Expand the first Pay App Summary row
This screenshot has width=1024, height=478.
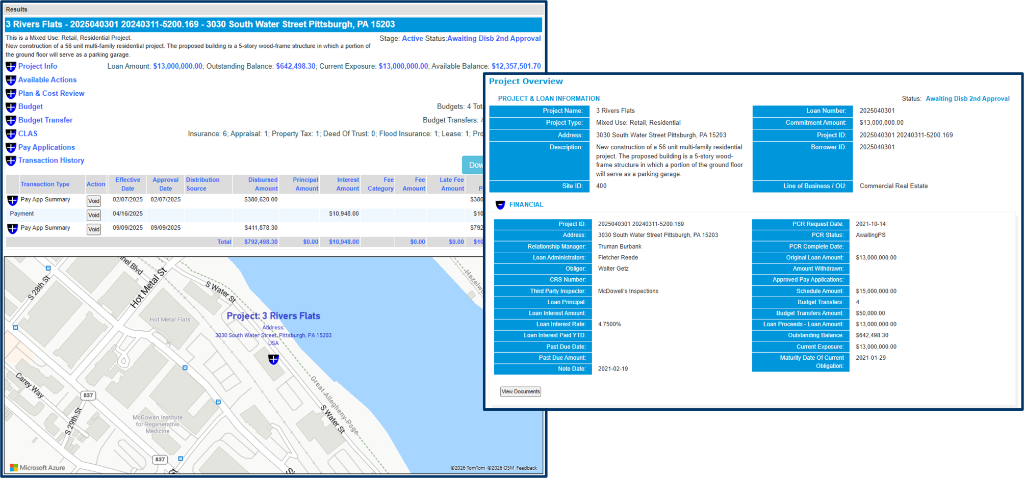coord(13,200)
